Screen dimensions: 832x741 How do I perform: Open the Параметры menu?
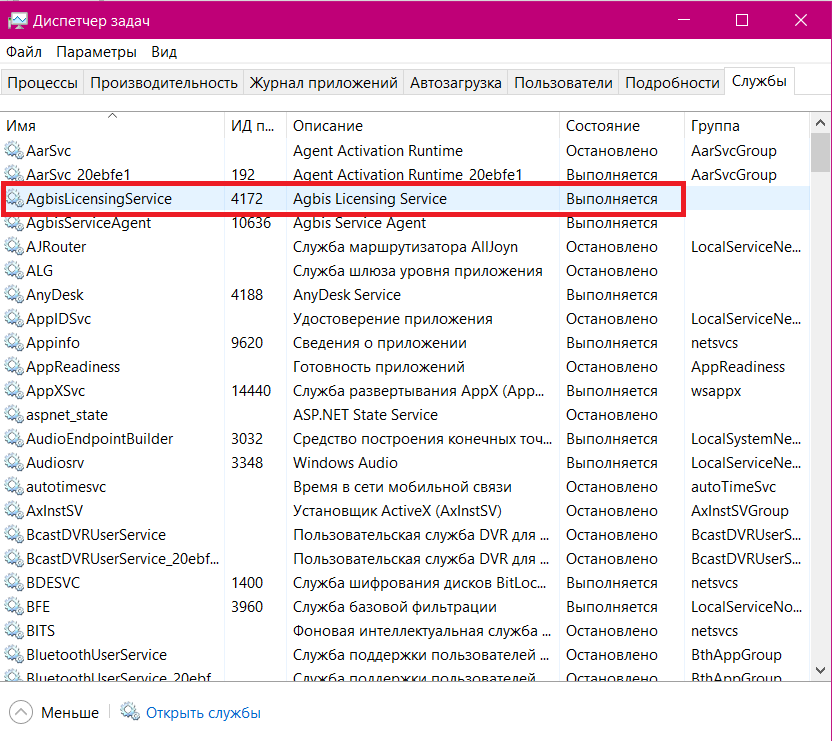(x=96, y=52)
